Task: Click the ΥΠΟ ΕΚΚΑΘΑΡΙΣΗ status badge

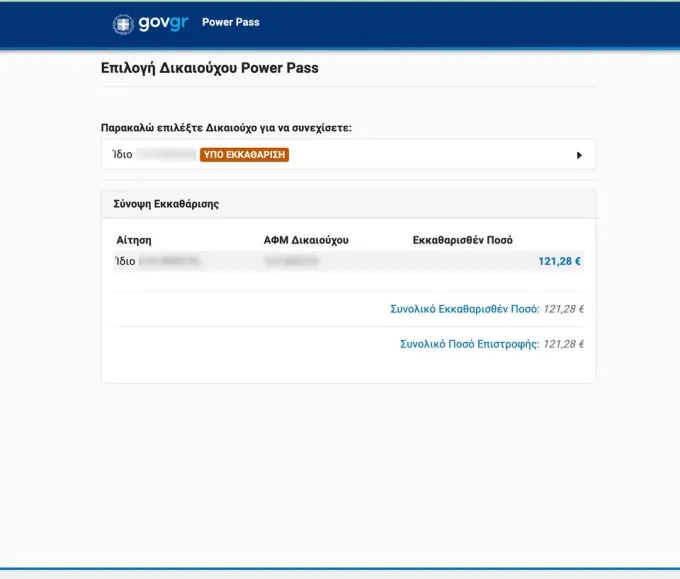Action: click(244, 155)
